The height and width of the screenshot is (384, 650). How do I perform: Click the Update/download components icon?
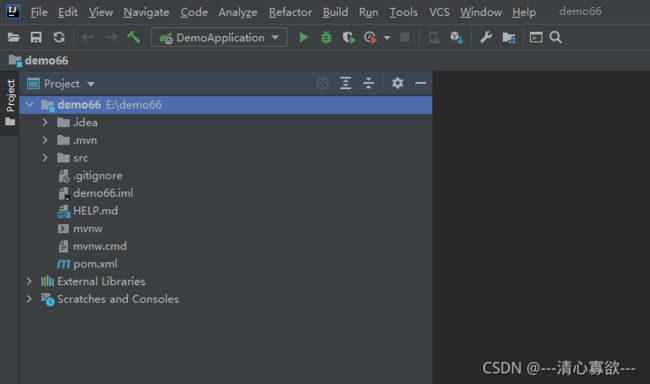click(456, 38)
